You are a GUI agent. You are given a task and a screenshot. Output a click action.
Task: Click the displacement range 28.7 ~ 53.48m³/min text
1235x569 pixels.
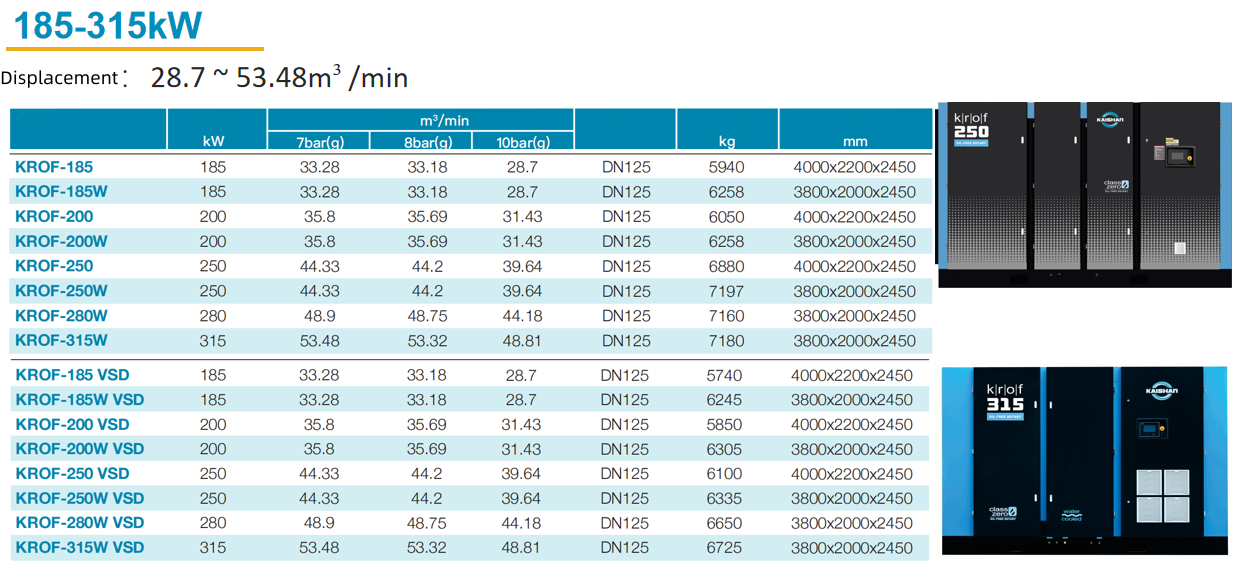click(x=279, y=77)
